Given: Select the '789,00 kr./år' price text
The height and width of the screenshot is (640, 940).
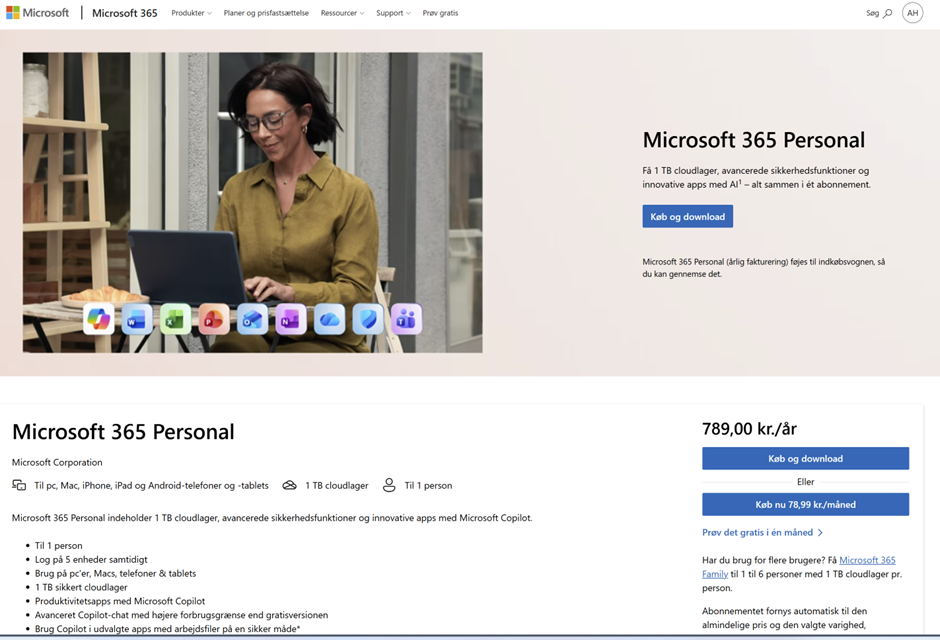Looking at the screenshot, I should [749, 429].
